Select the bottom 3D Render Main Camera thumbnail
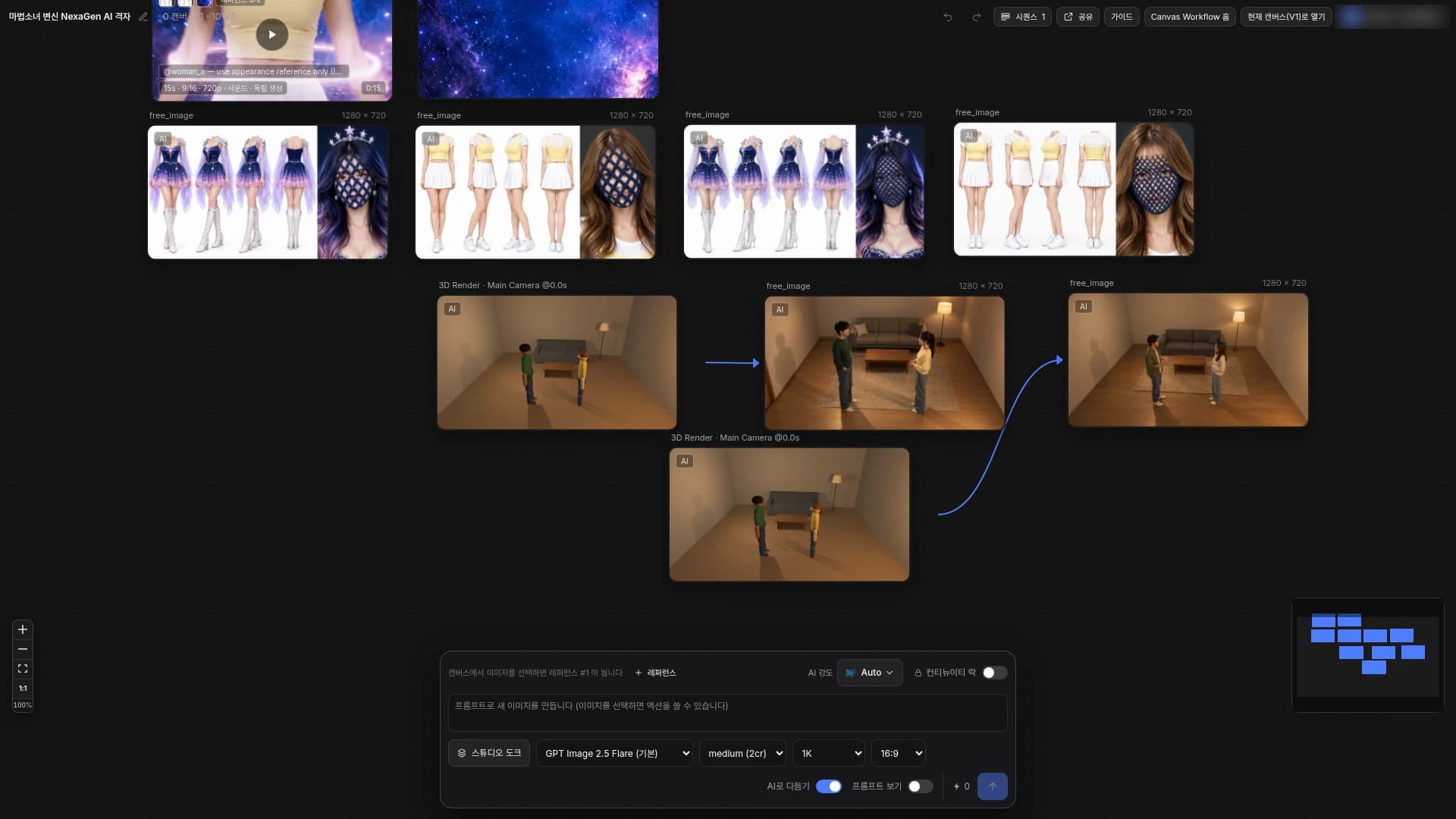Screen dimensions: 1456x819 coord(789,515)
